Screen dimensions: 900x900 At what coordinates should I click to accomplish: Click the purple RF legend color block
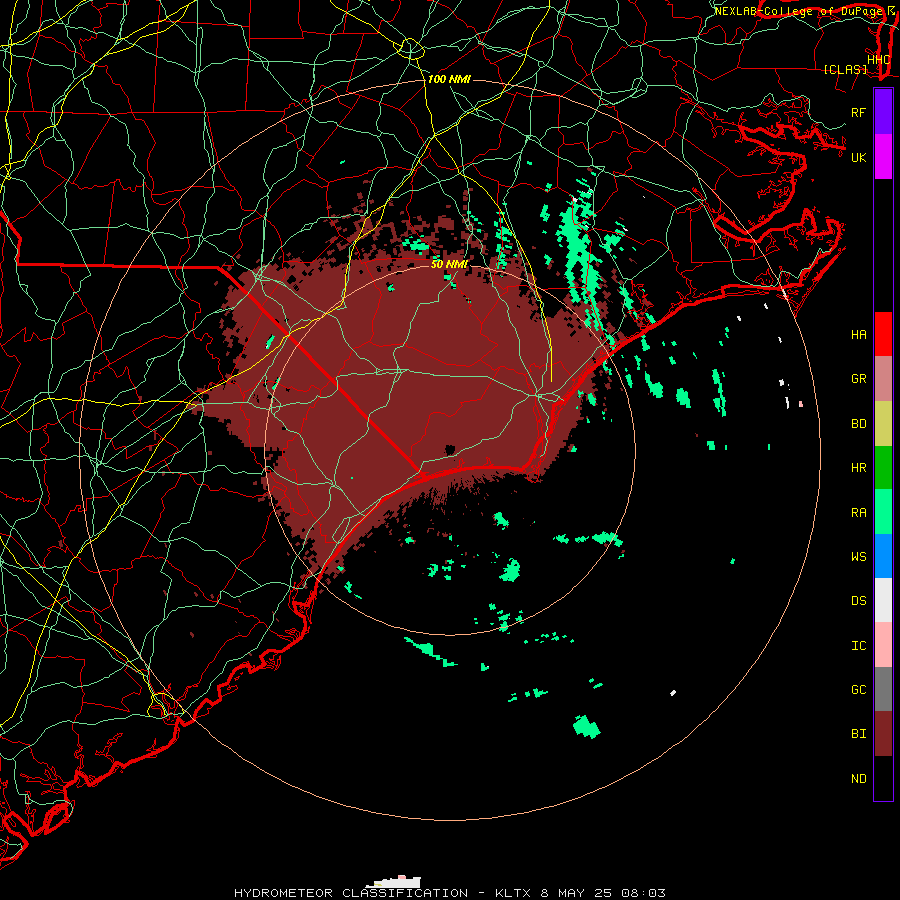883,112
